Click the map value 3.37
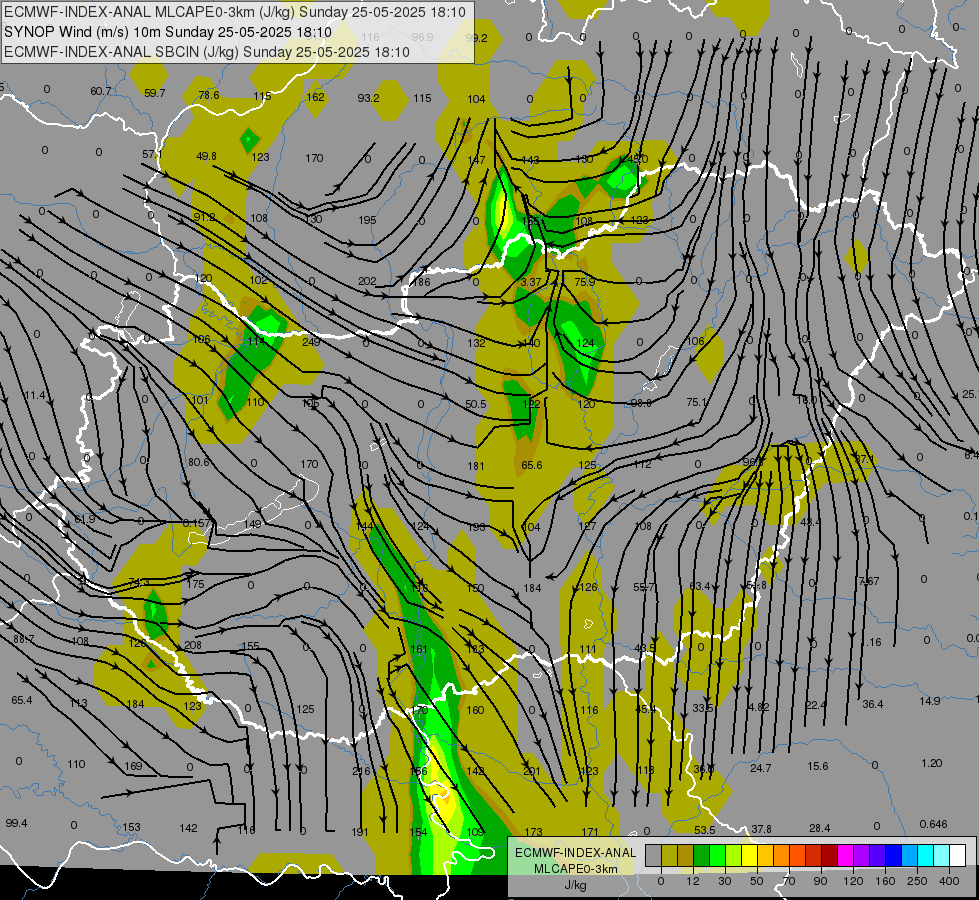Image resolution: width=979 pixels, height=900 pixels. point(531,282)
